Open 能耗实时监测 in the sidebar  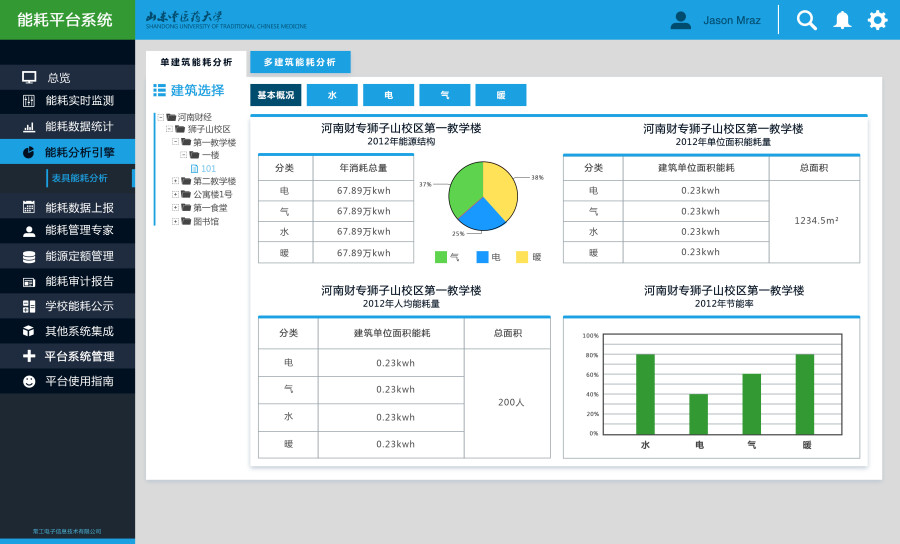[67, 101]
